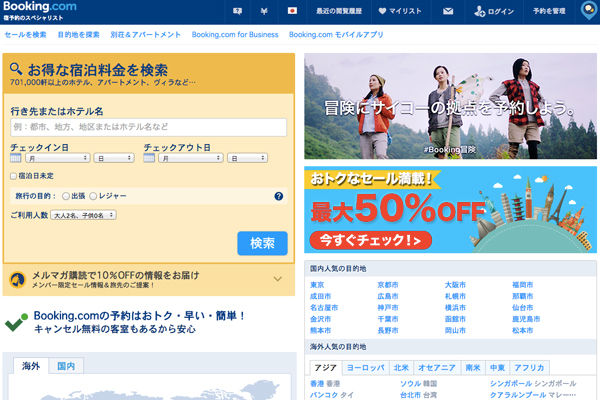
Task: Click the 今すぐチェック sale button
Action: 370,240
